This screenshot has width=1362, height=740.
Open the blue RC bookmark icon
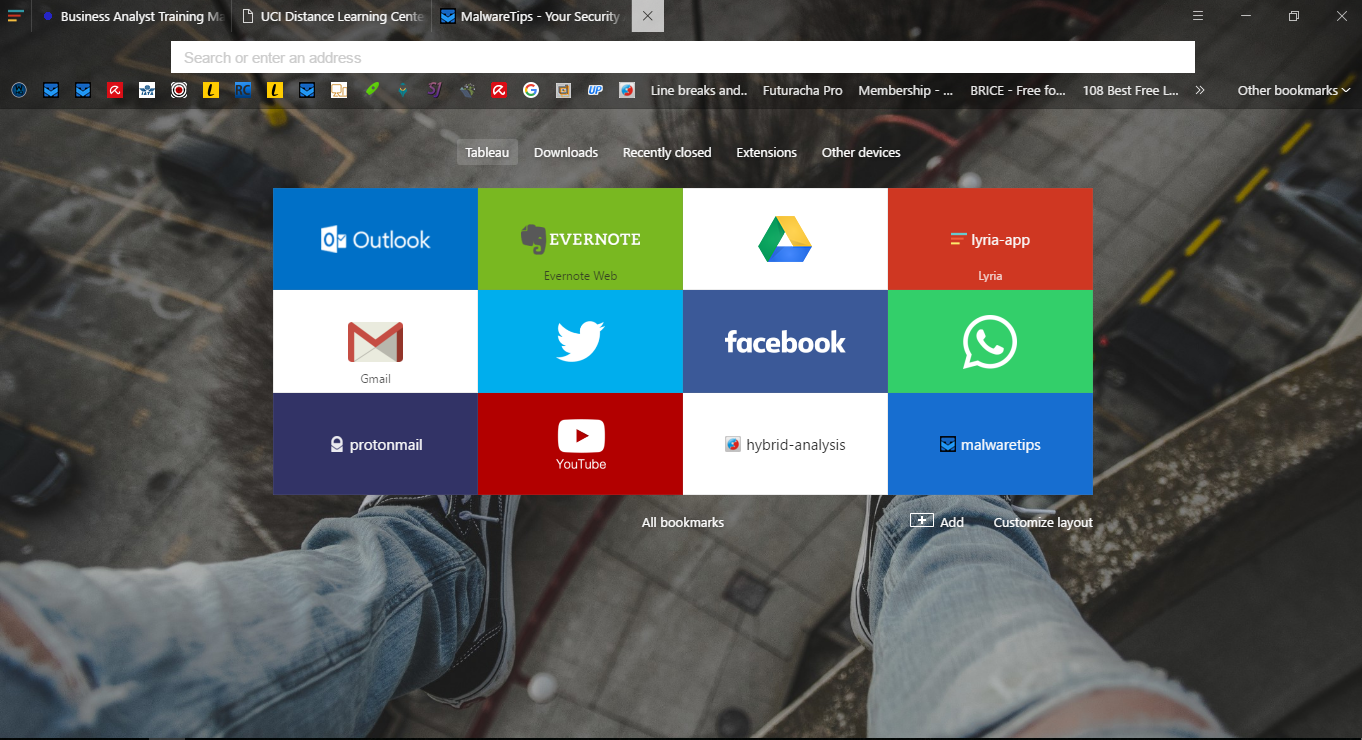[x=243, y=90]
